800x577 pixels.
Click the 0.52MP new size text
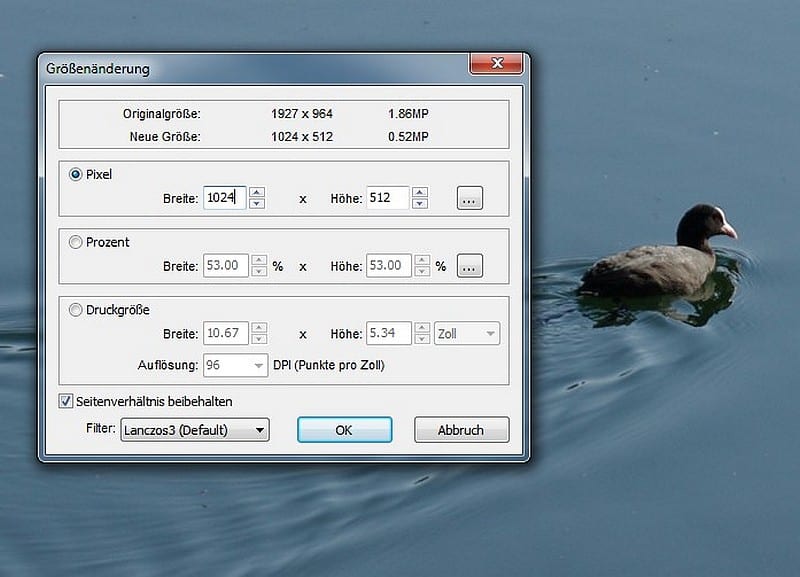pyautogui.click(x=408, y=137)
